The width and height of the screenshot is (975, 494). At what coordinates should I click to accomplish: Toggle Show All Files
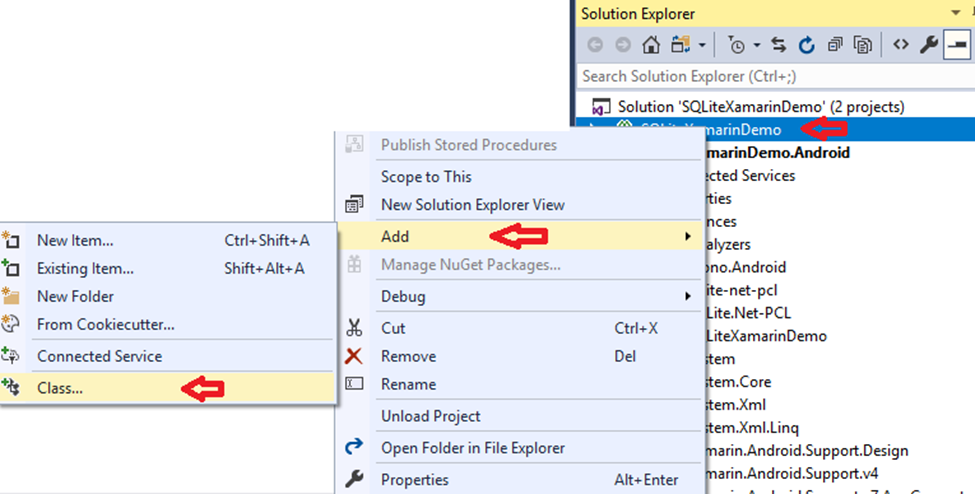(863, 45)
